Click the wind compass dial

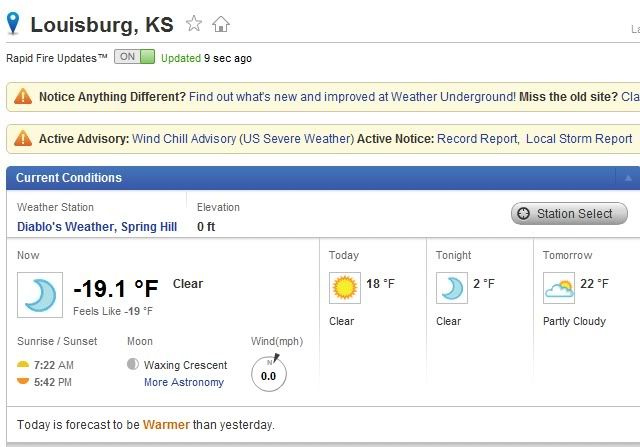269,373
